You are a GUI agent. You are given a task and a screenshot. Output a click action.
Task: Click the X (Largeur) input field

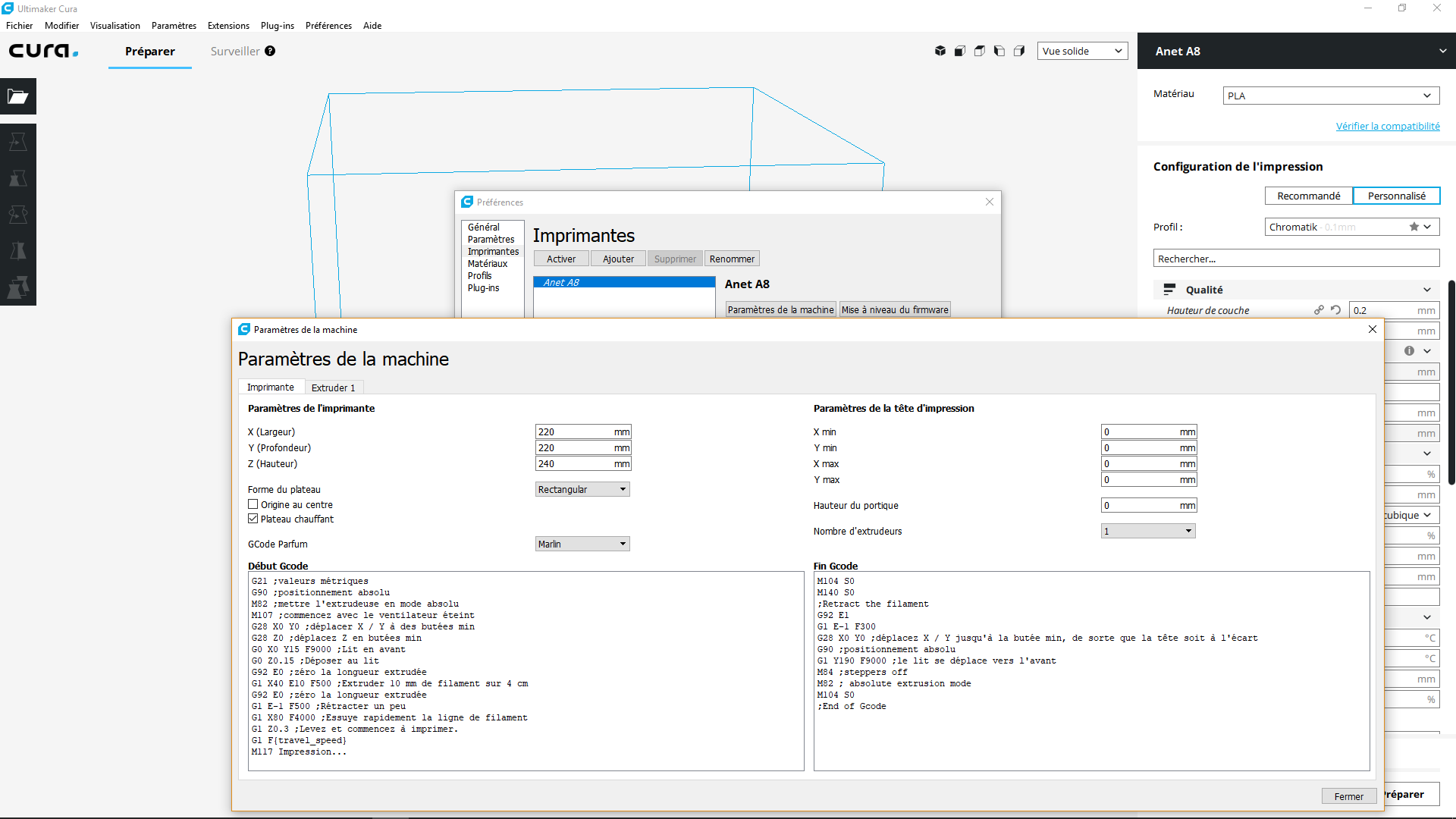pos(582,431)
